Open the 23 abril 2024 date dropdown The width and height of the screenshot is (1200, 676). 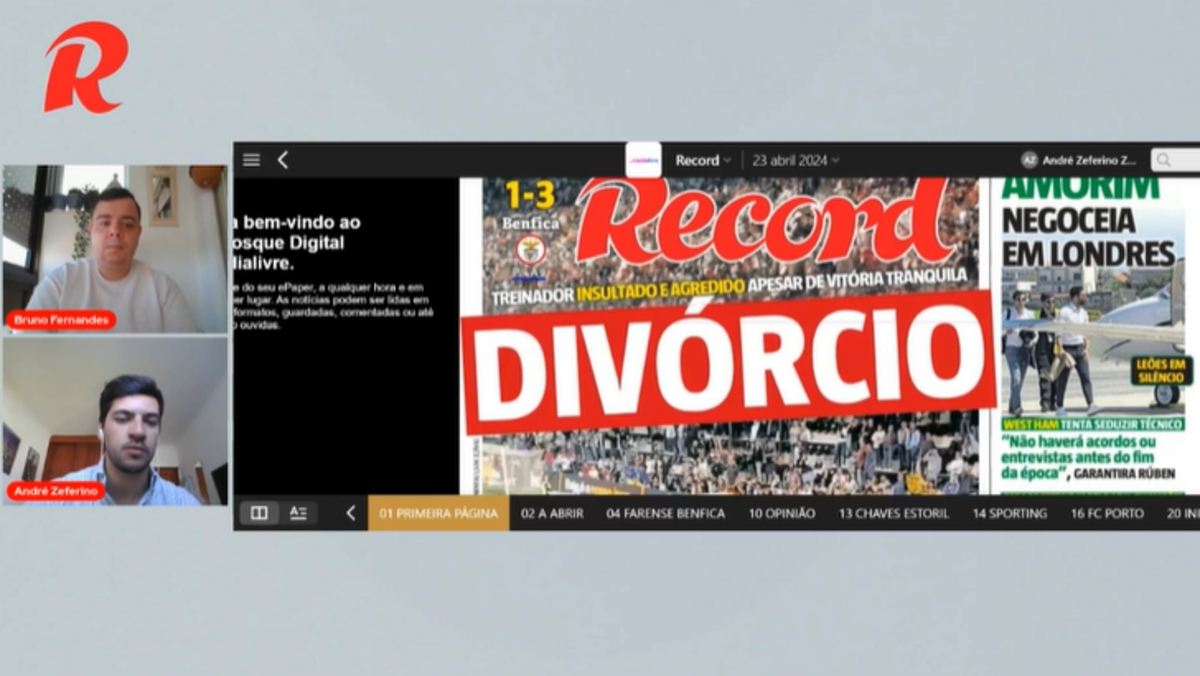795,160
